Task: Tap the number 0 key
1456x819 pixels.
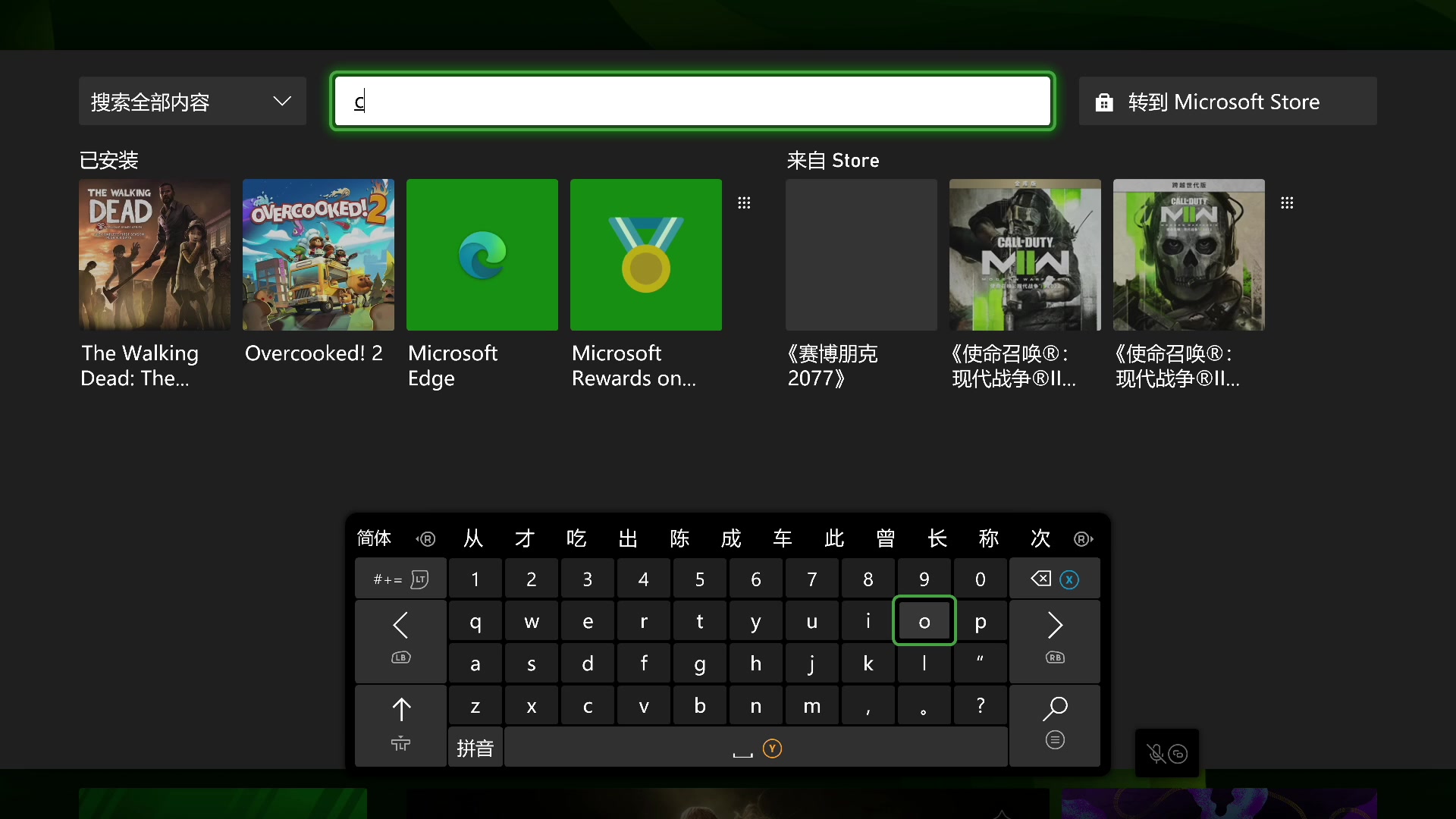Action: tap(981, 579)
